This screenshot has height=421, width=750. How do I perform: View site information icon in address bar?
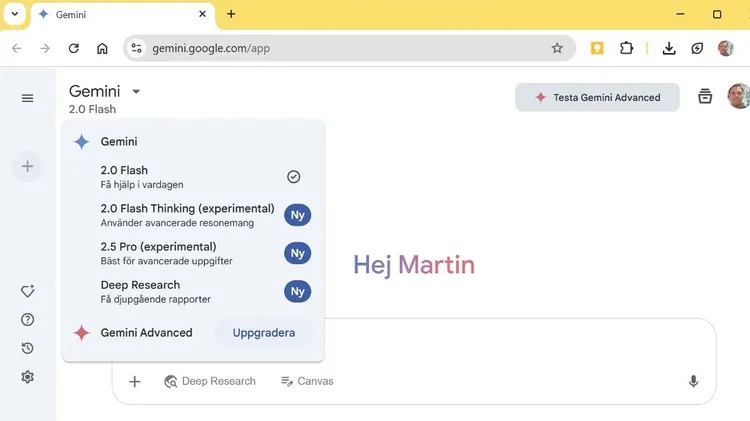(136, 48)
